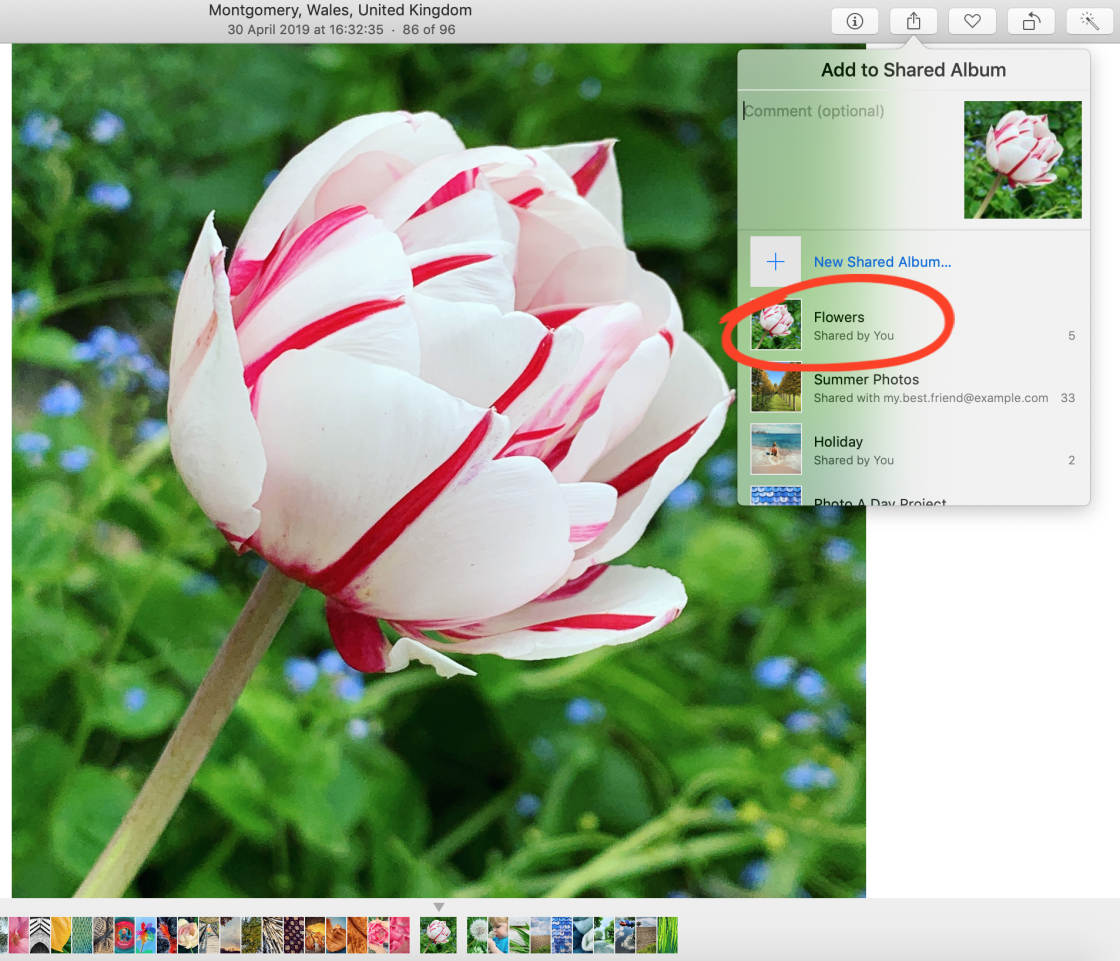The width and height of the screenshot is (1120, 961).
Task: Click the Holiday album beach thumbnail
Action: click(776, 449)
